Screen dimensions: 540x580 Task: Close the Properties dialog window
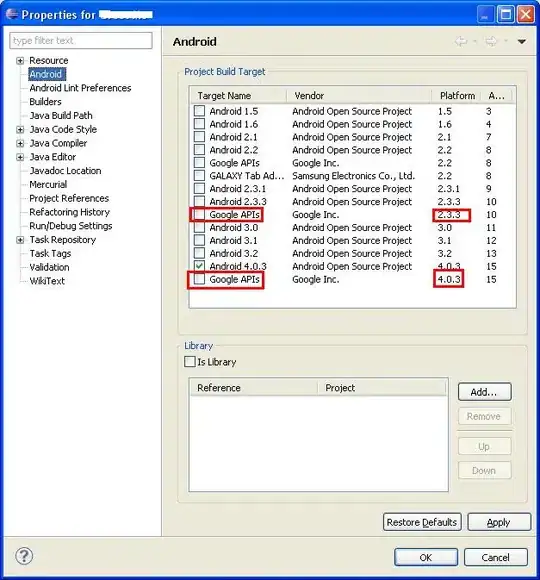coord(525,15)
